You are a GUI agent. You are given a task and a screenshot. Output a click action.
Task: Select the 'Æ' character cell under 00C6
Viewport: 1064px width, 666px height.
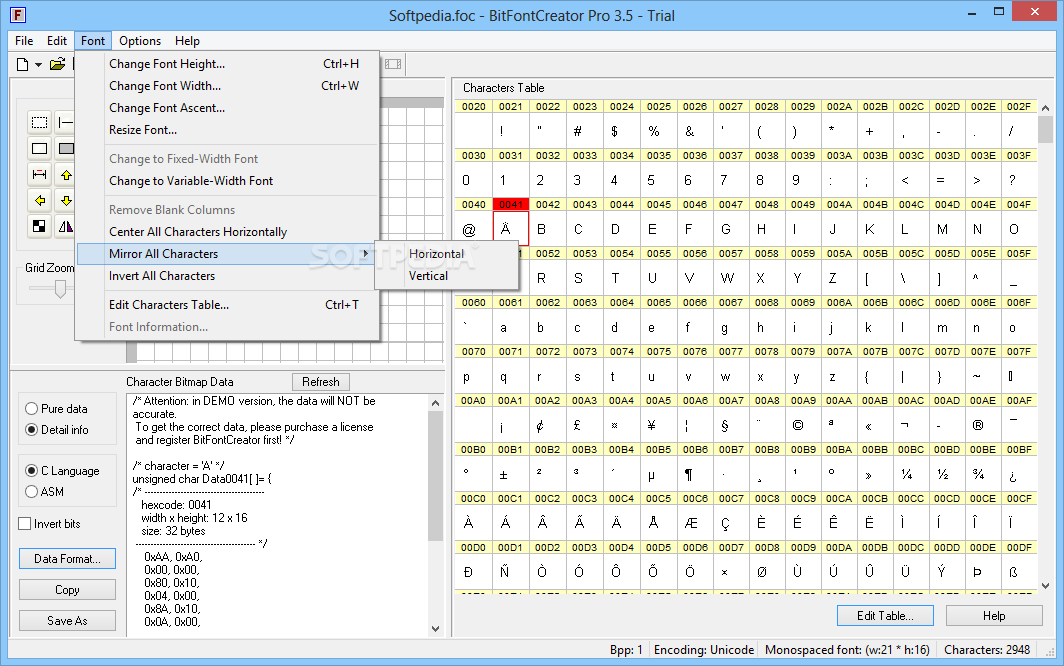pos(695,523)
